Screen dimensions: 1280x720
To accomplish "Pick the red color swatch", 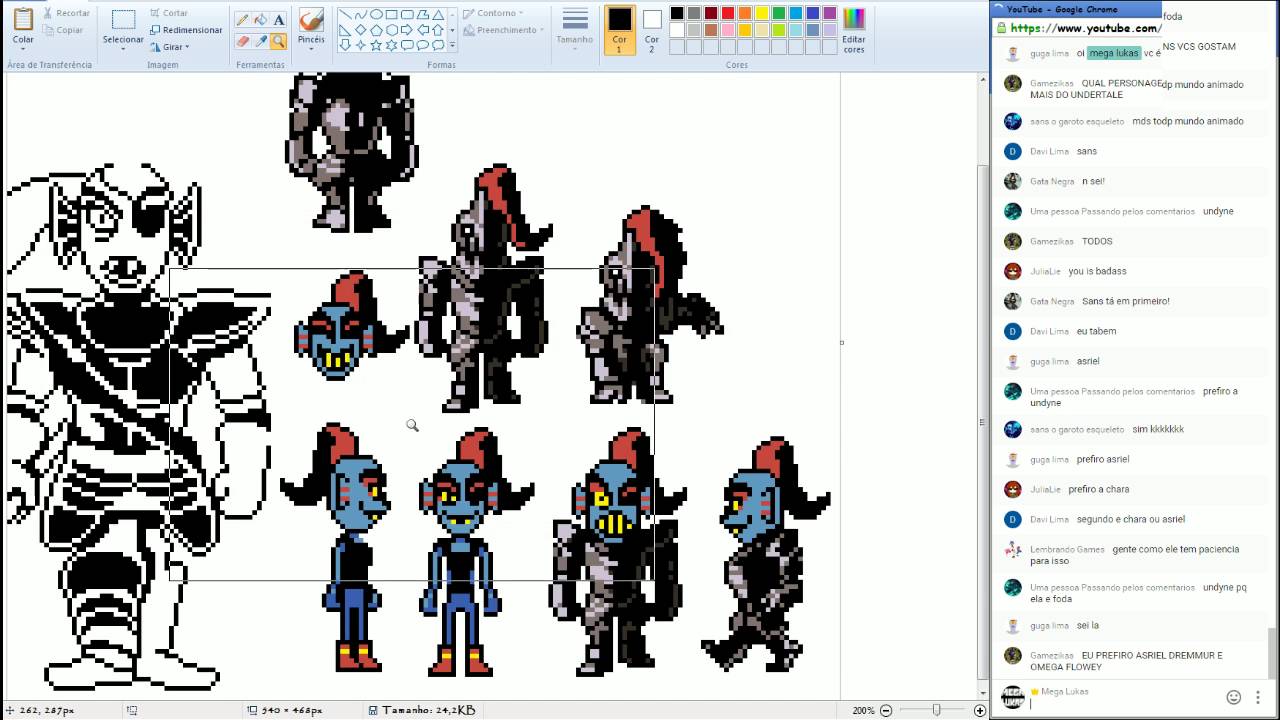I will (x=728, y=13).
